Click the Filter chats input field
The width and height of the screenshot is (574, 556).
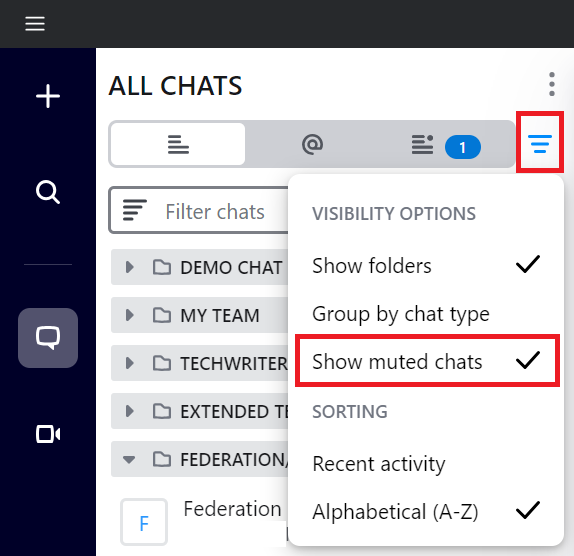pyautogui.click(x=200, y=210)
